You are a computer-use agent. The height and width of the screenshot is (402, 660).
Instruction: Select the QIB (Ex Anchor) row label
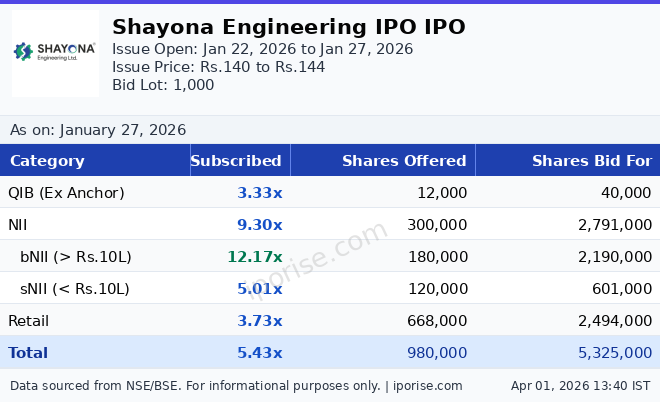click(66, 193)
